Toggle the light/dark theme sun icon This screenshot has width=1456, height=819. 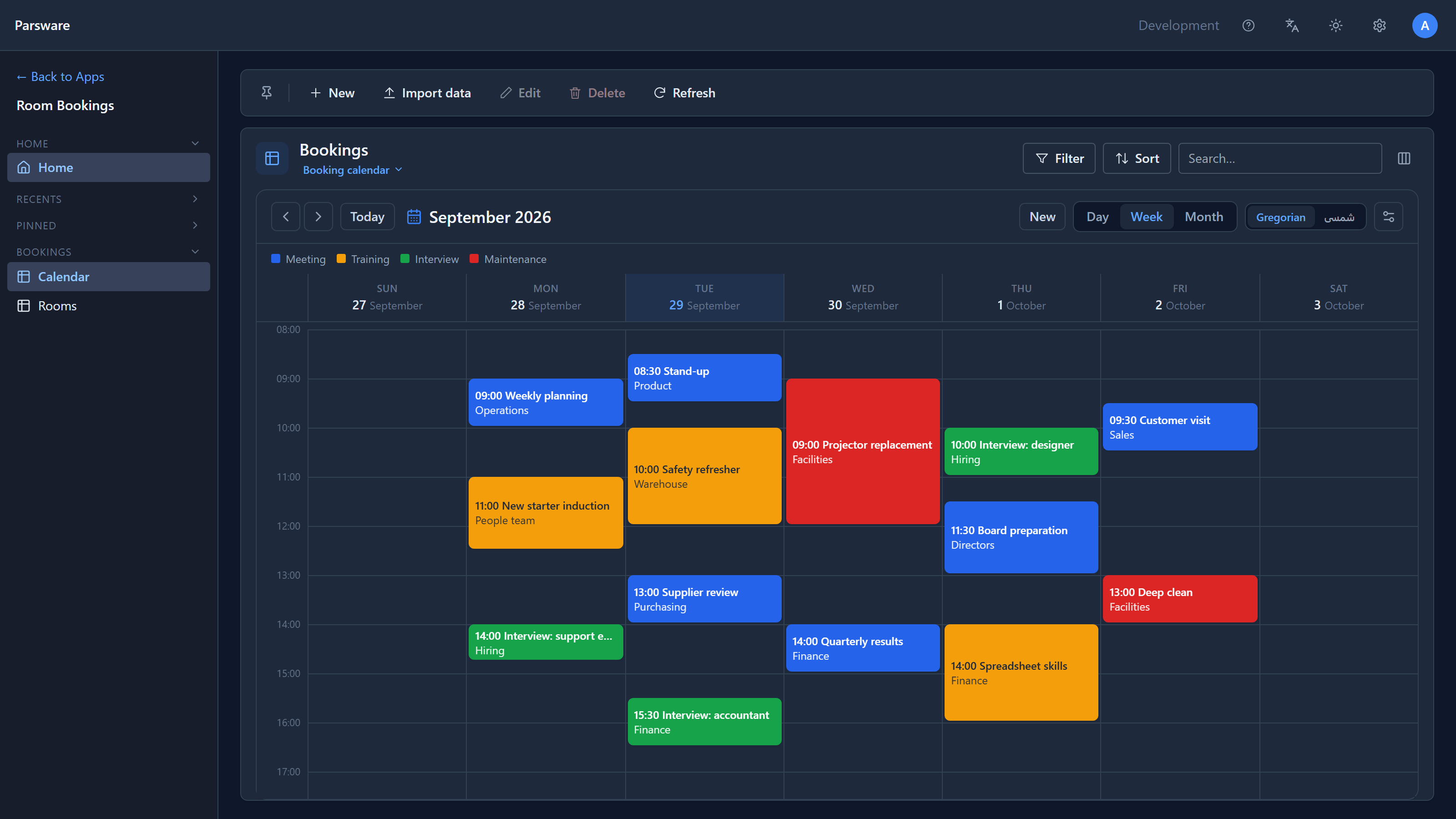click(1335, 25)
